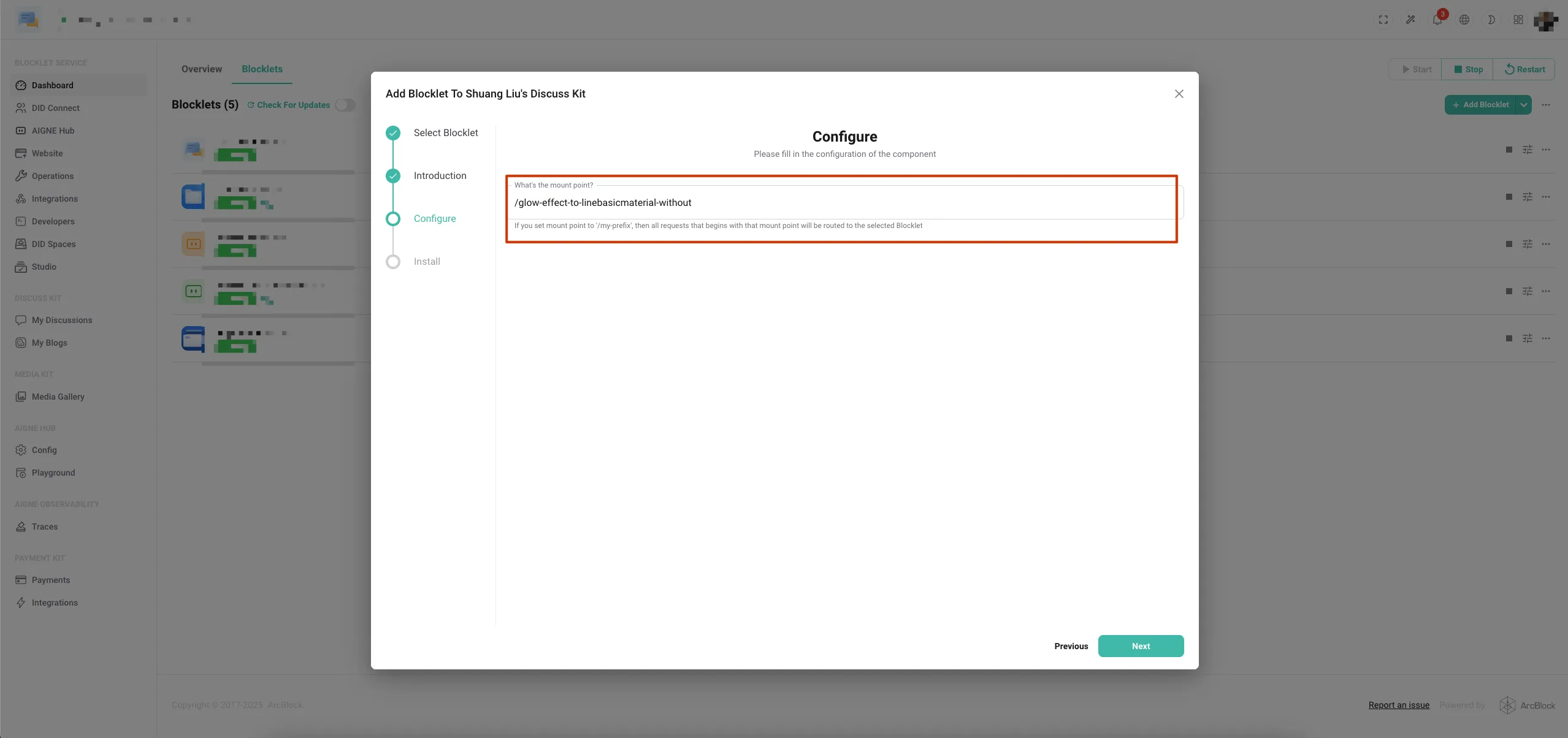Click the fullscreen icon in header
This screenshot has width=1568, height=738.
coord(1383,20)
